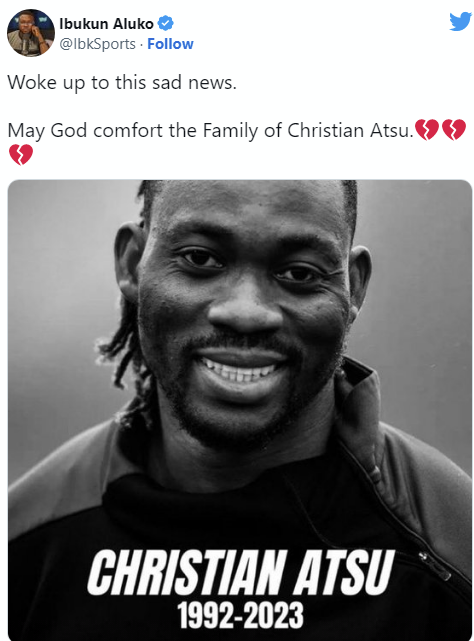Click the 'Woke up to this sad news.' text
This screenshot has height=641, width=474.
(x=122, y=83)
